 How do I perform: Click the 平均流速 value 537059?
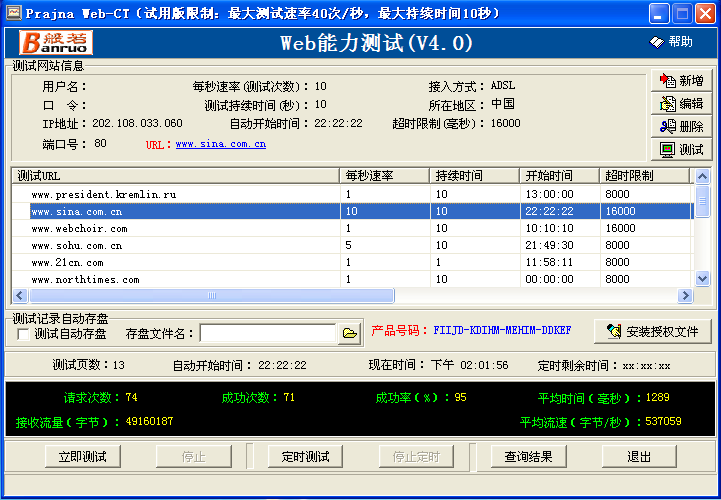pos(663,421)
